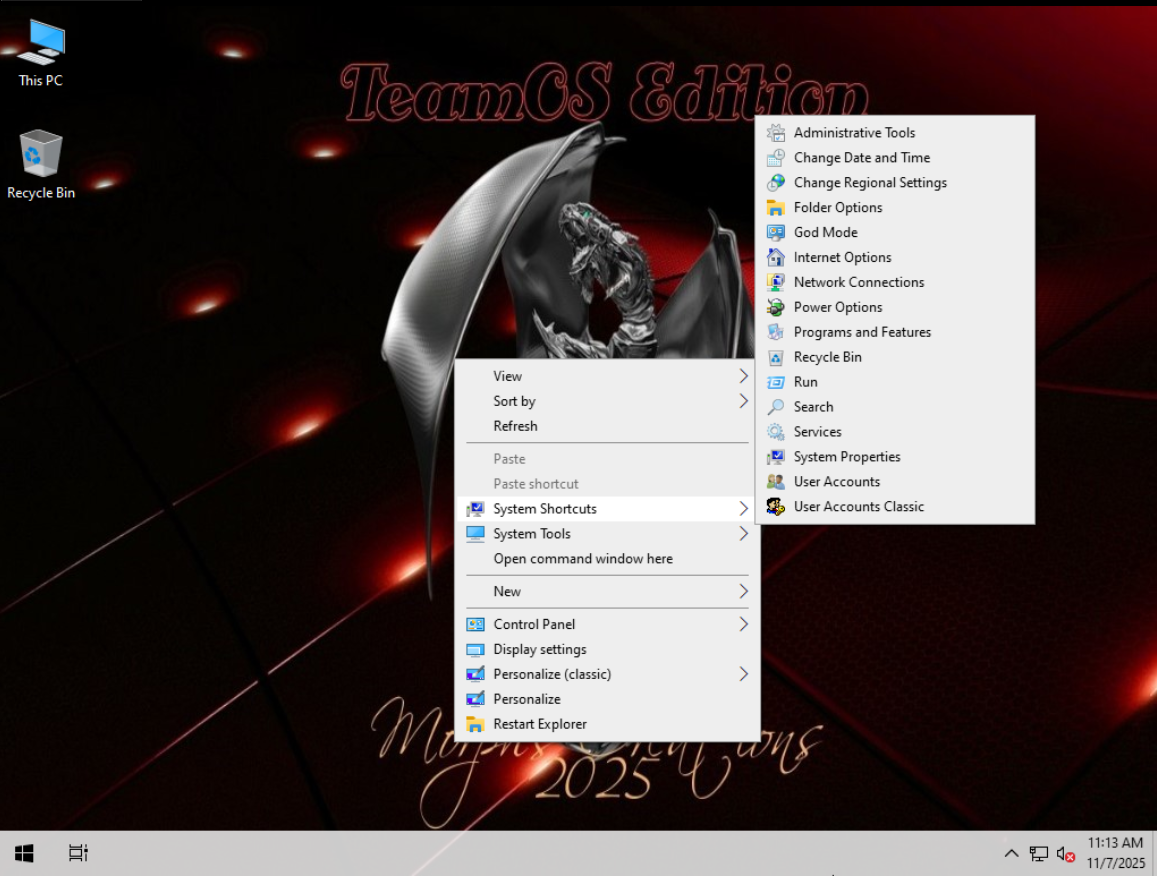This screenshot has height=876, width=1157.
Task: Launch Power Options from the submenu
Action: 837,307
